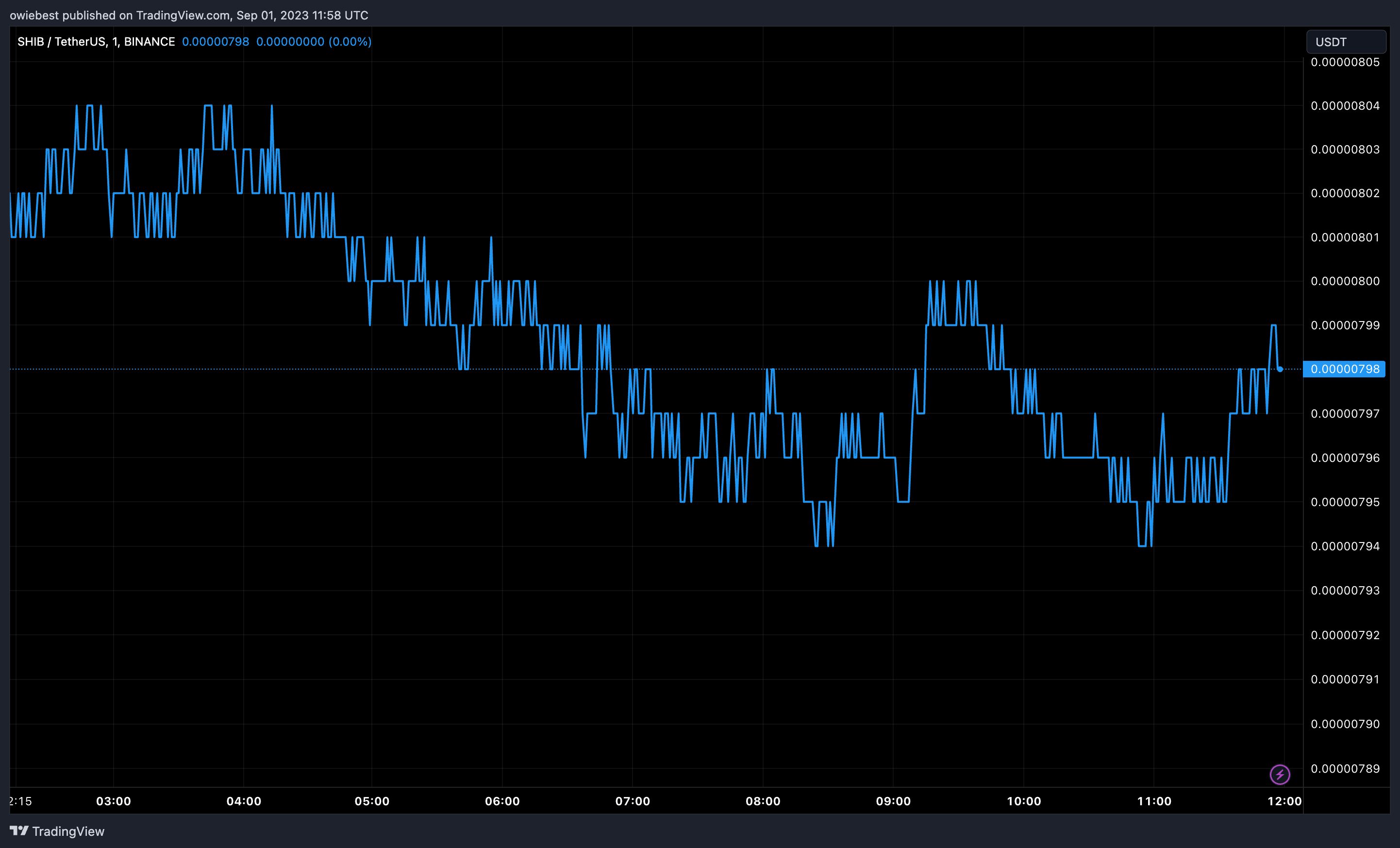Select the SHIB / TetherUS symbol title
The width and height of the screenshot is (1400, 848).
(x=96, y=41)
